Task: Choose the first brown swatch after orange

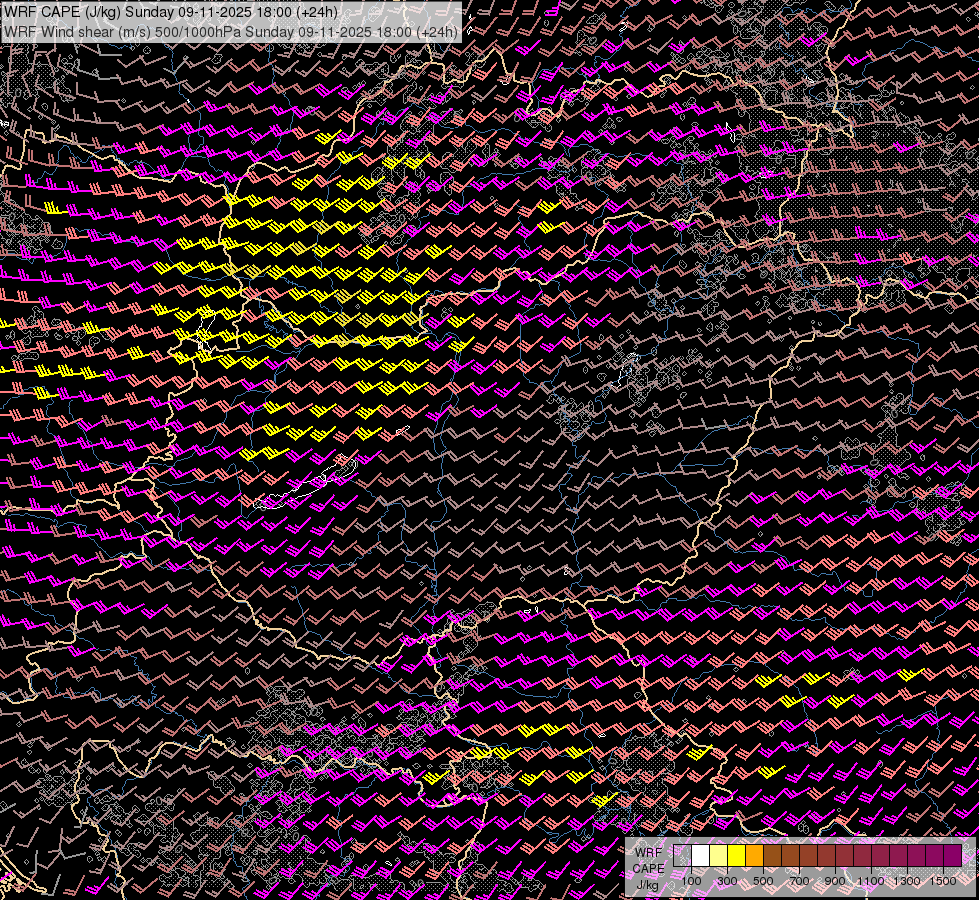Action: (773, 856)
